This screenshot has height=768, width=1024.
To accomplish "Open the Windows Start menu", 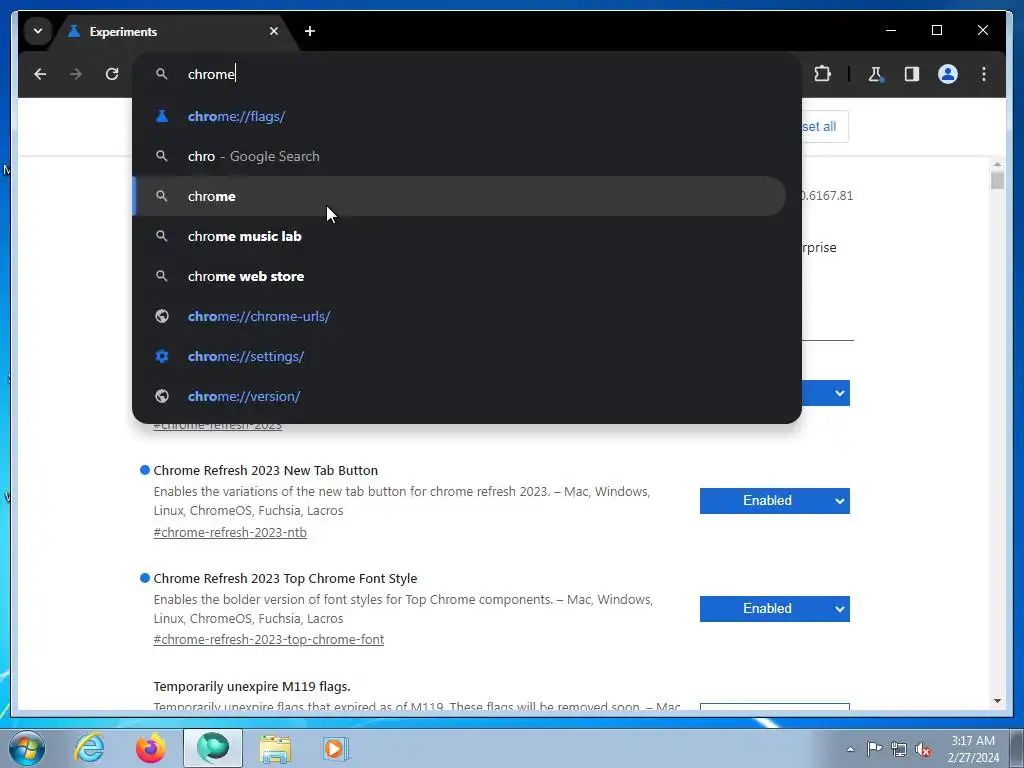I will click(26, 748).
